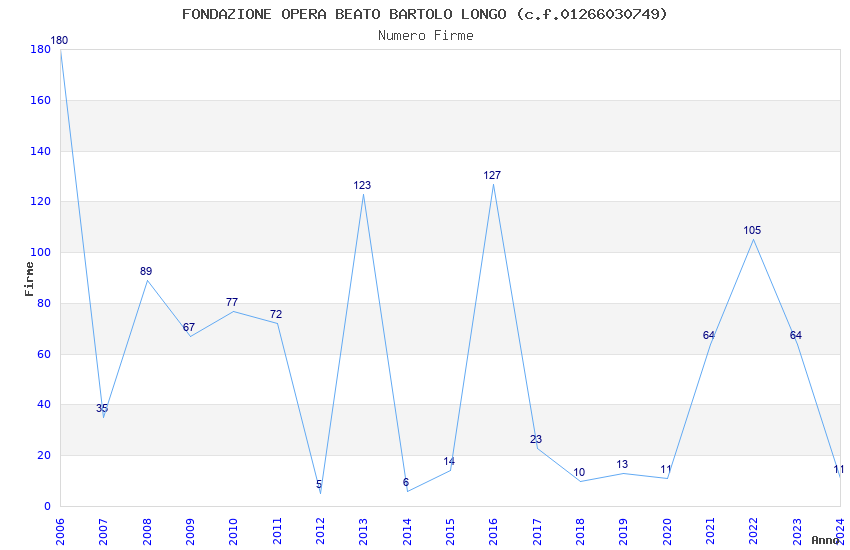Select the x-axis year label 2008

pyautogui.click(x=146, y=531)
